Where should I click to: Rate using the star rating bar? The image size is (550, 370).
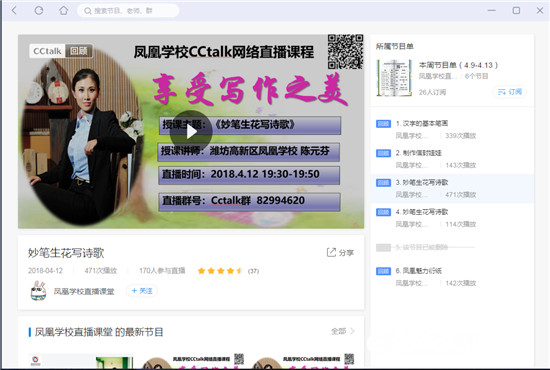[x=220, y=271]
